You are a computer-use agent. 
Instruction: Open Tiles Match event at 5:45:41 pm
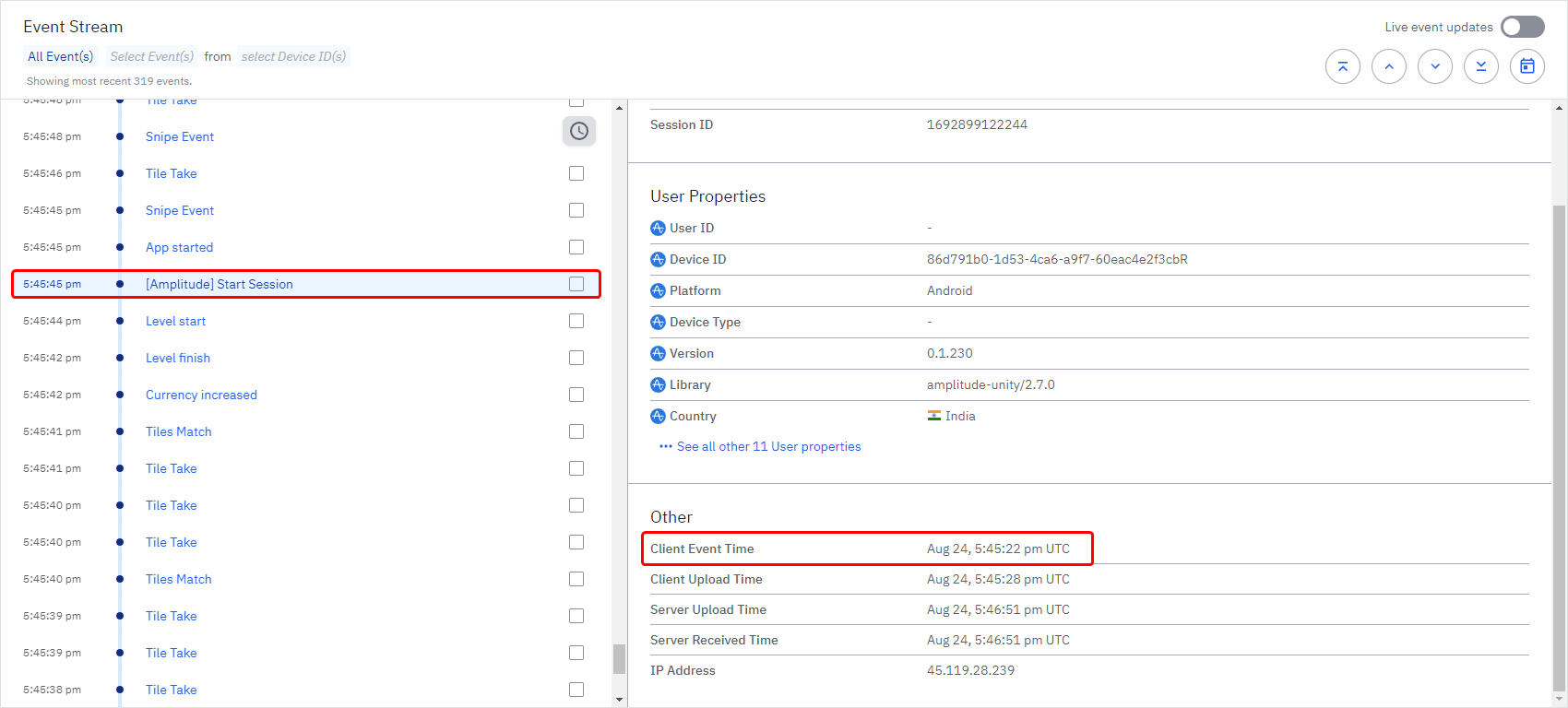click(179, 431)
